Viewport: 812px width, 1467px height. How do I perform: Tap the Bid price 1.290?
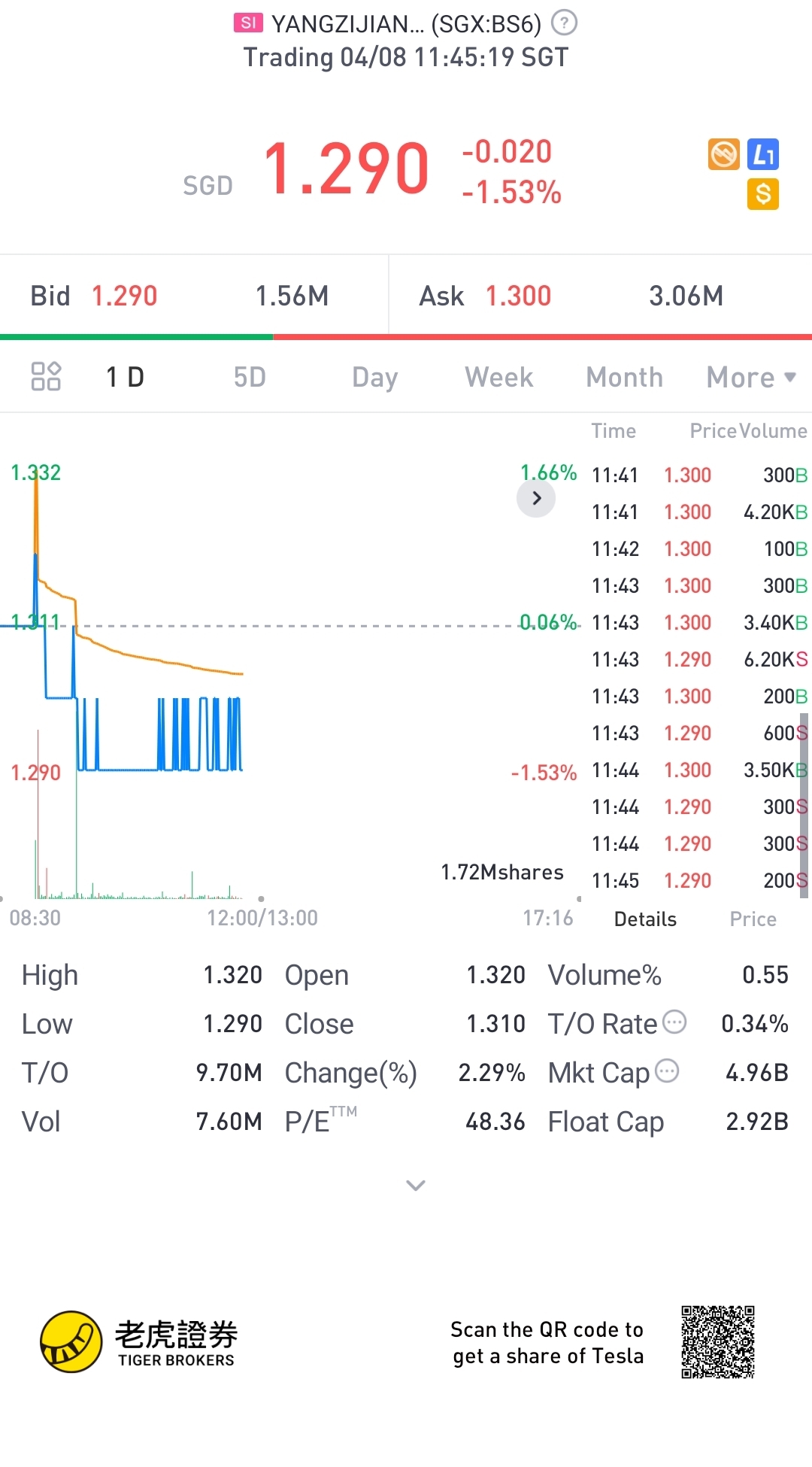[125, 296]
